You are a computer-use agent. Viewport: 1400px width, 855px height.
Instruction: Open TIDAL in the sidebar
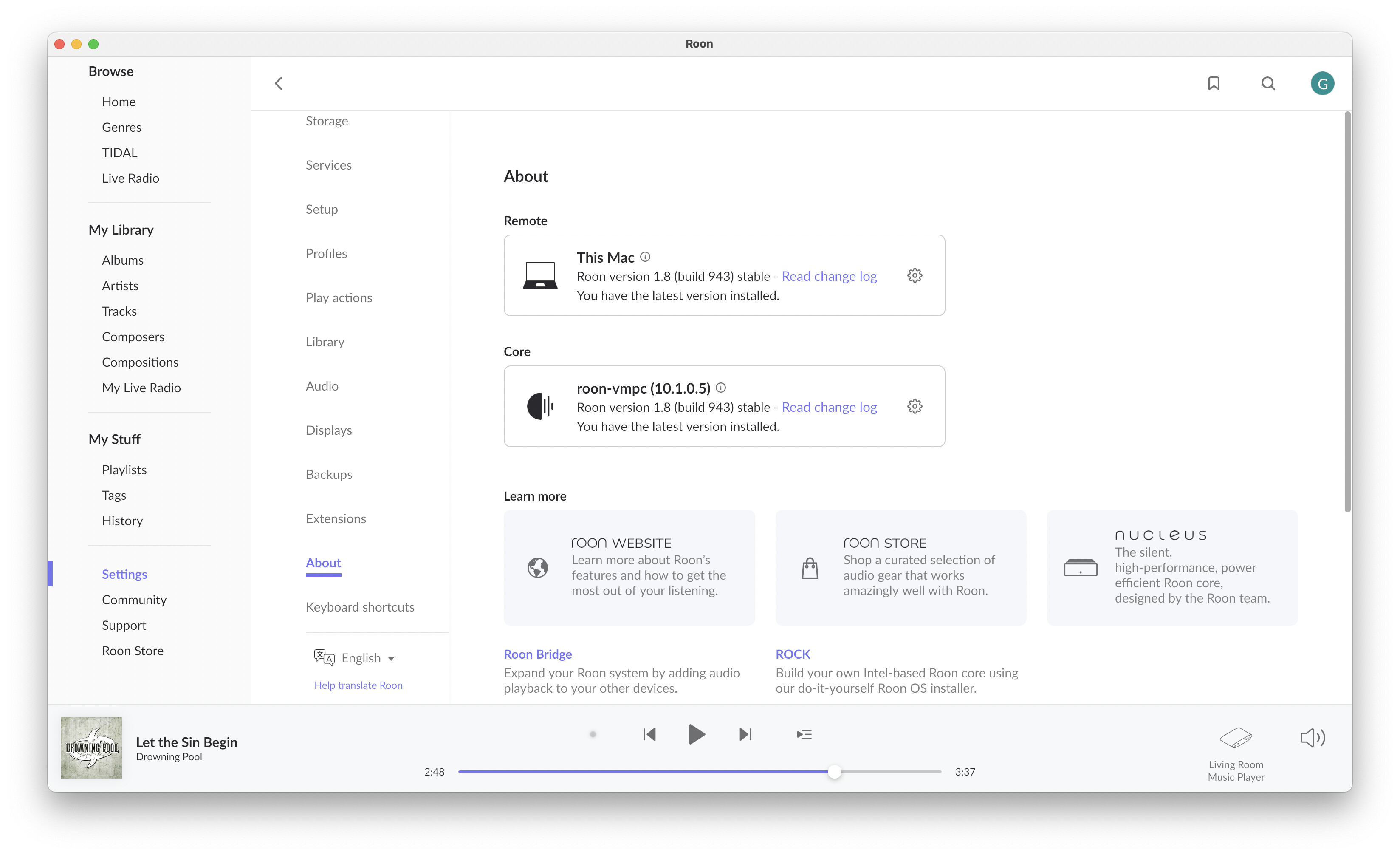[x=119, y=153]
